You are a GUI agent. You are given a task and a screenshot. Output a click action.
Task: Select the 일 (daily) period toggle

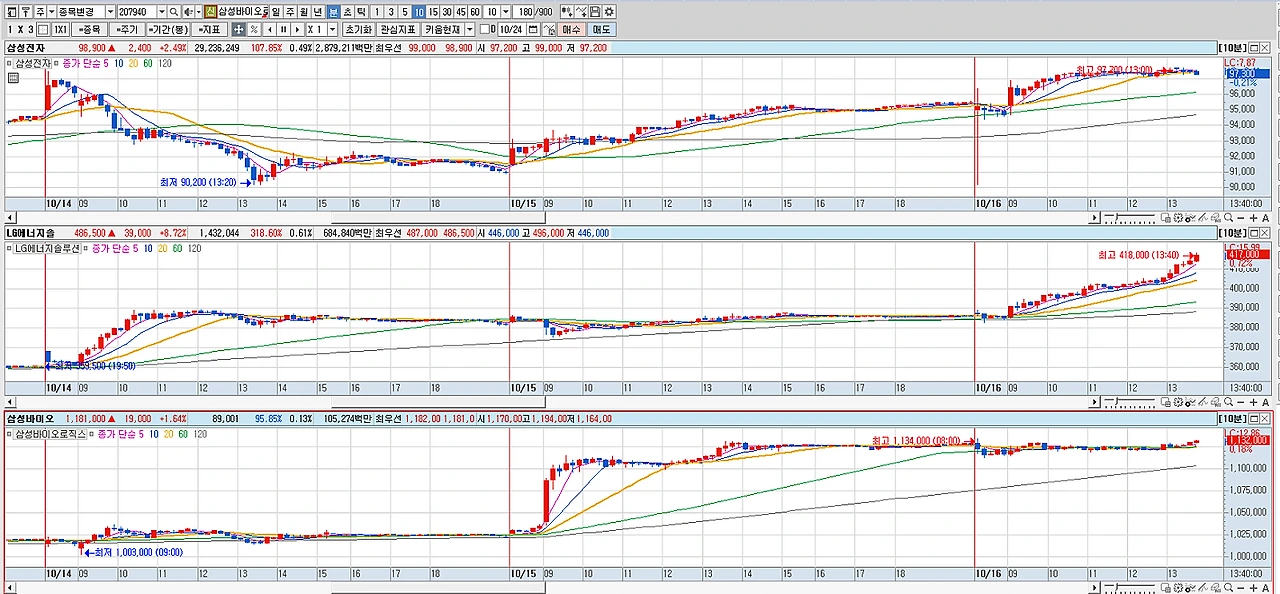(x=276, y=11)
